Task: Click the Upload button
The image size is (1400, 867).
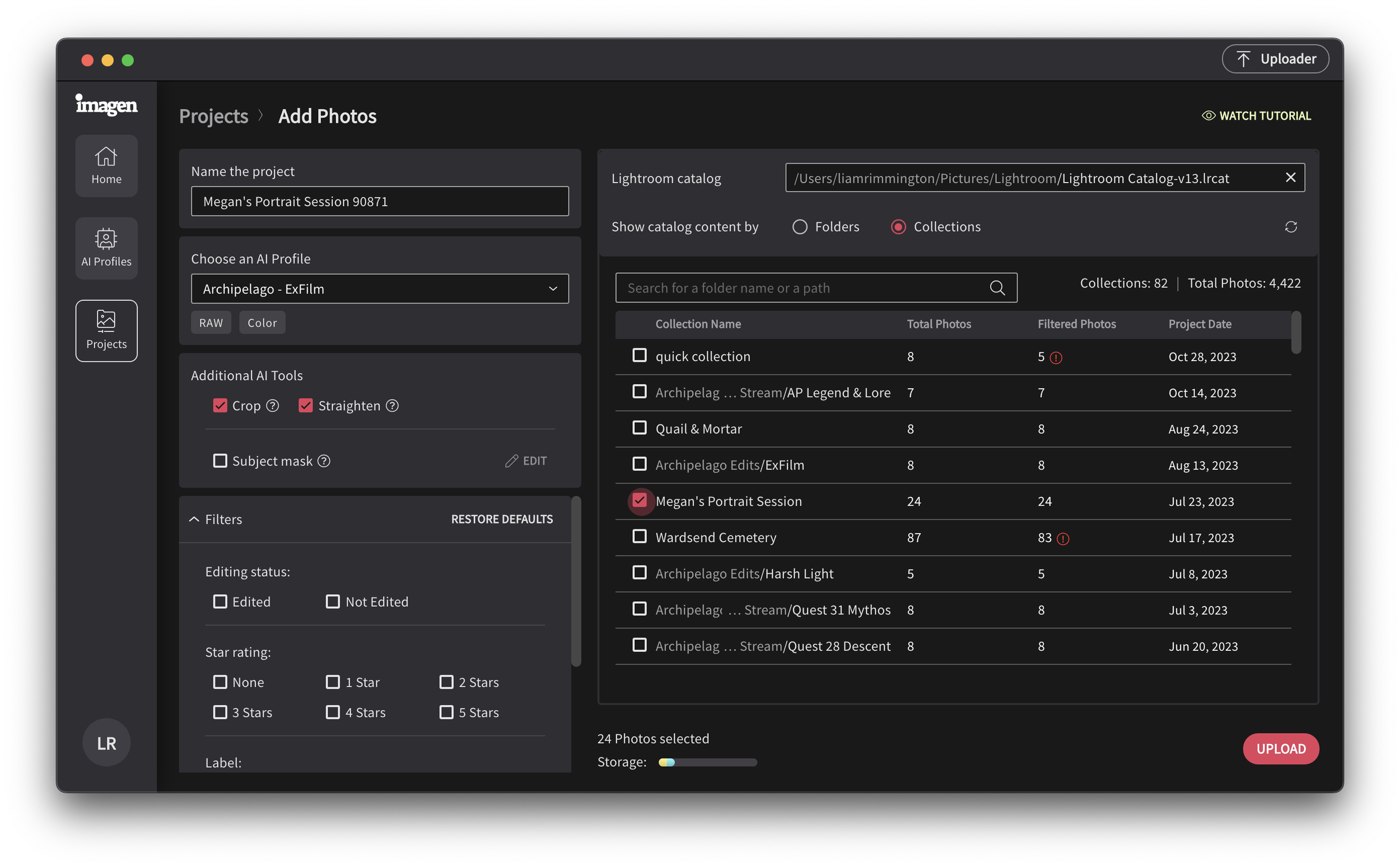Action: click(1281, 749)
